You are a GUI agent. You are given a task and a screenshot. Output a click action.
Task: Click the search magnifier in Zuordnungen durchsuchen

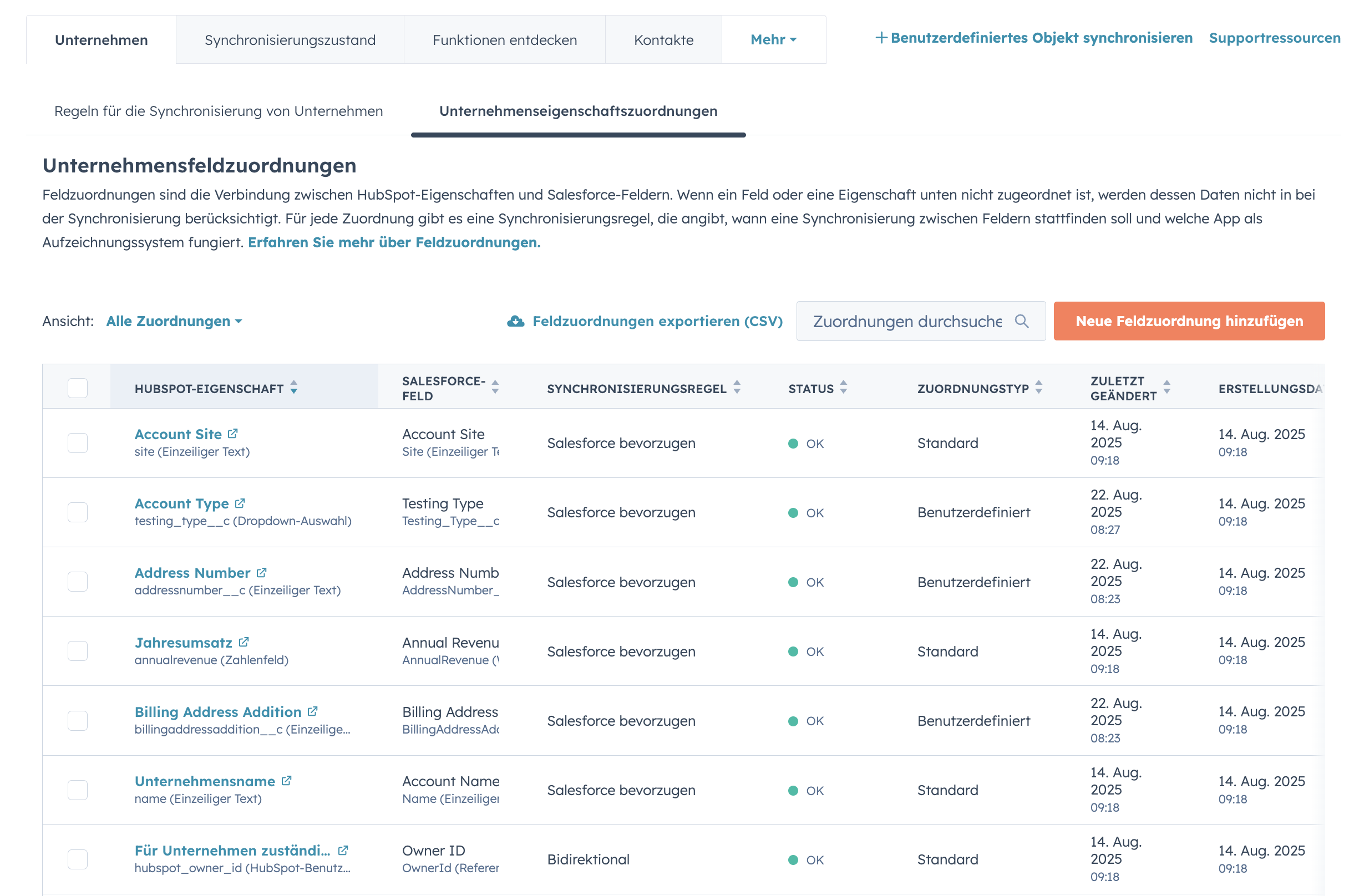click(1023, 321)
